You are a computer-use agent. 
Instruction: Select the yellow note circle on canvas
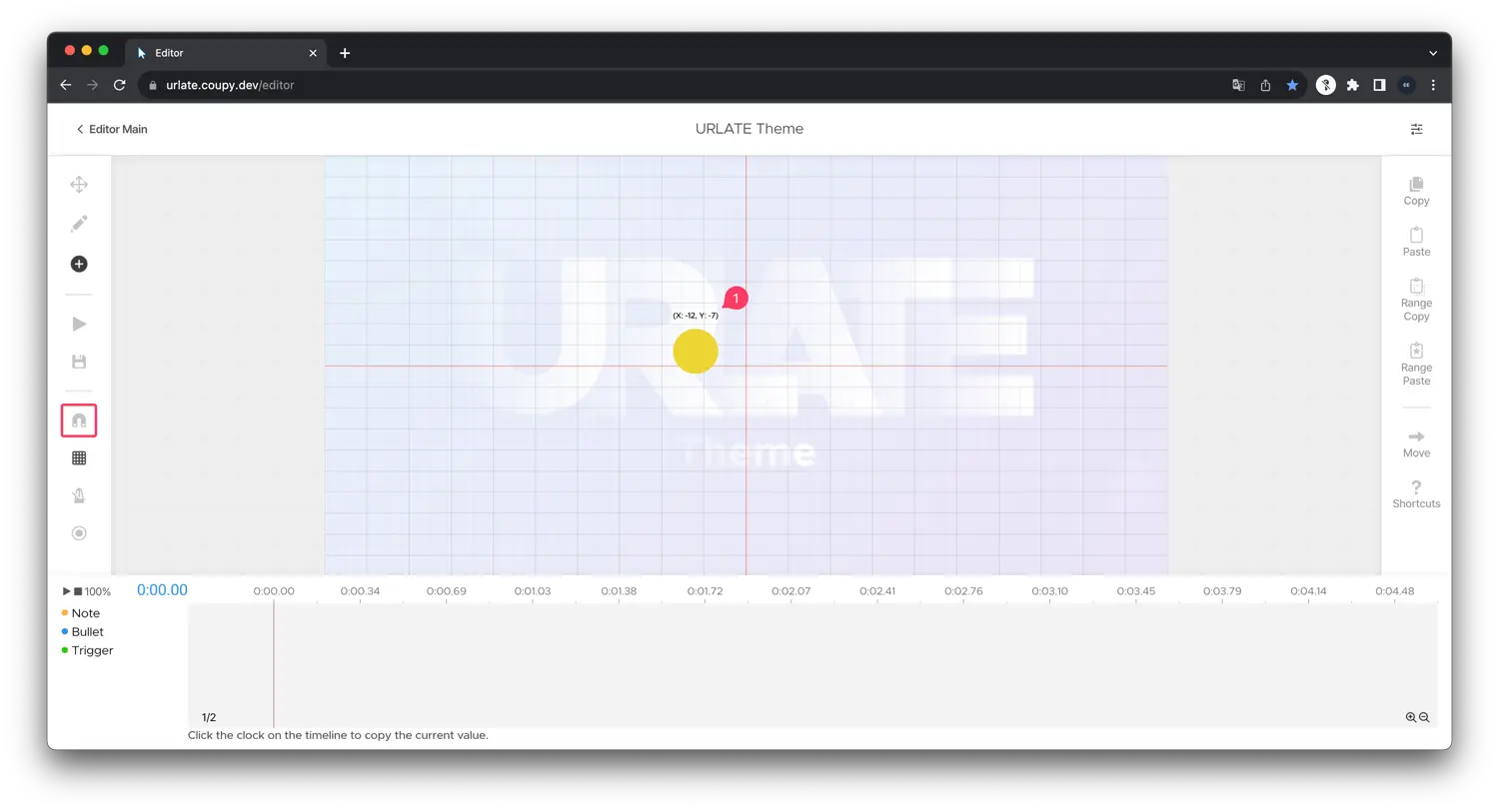(x=696, y=352)
